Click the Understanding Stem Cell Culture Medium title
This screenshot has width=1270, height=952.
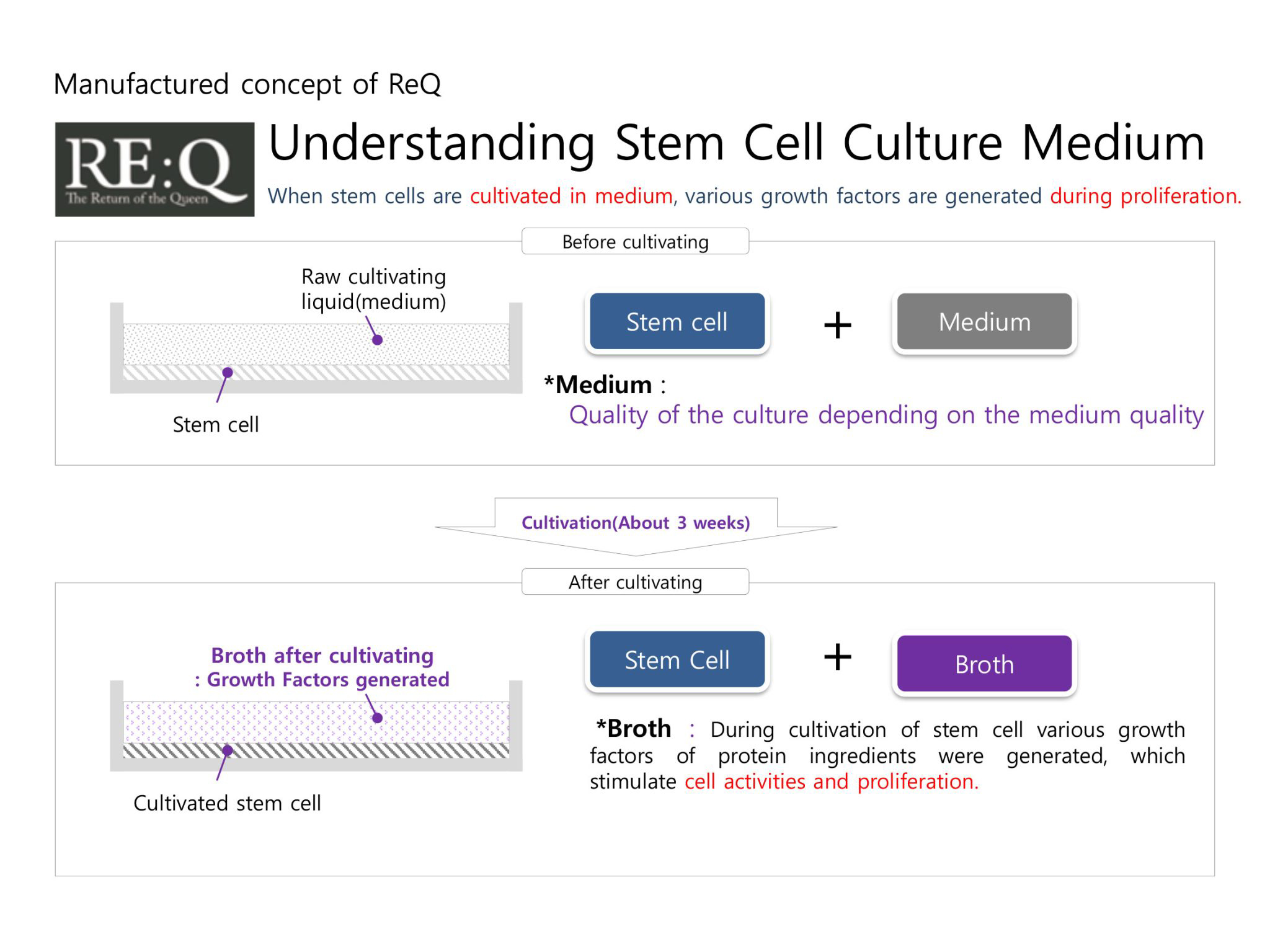click(737, 143)
